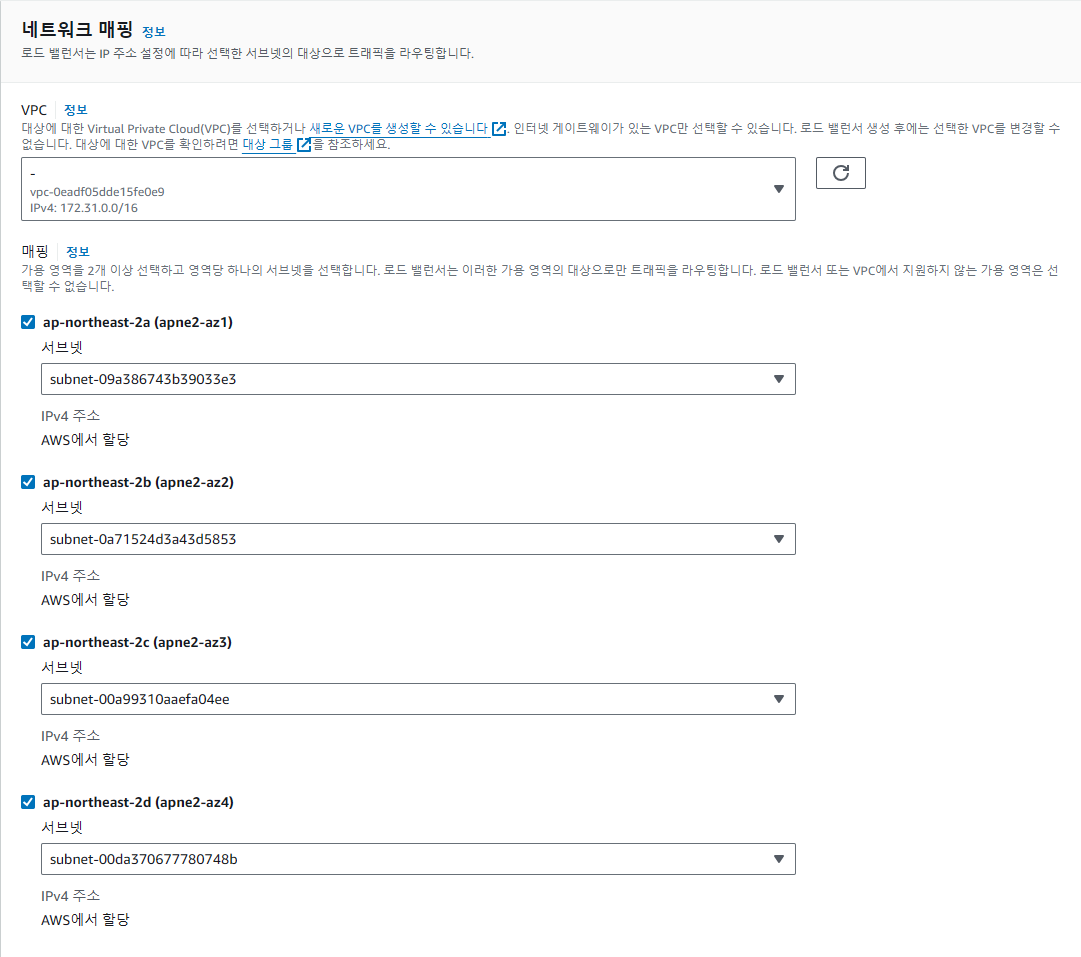Click external link icon next to 새로운 VPC를 생성
This screenshot has height=957, width=1081.
pyautogui.click(x=498, y=128)
